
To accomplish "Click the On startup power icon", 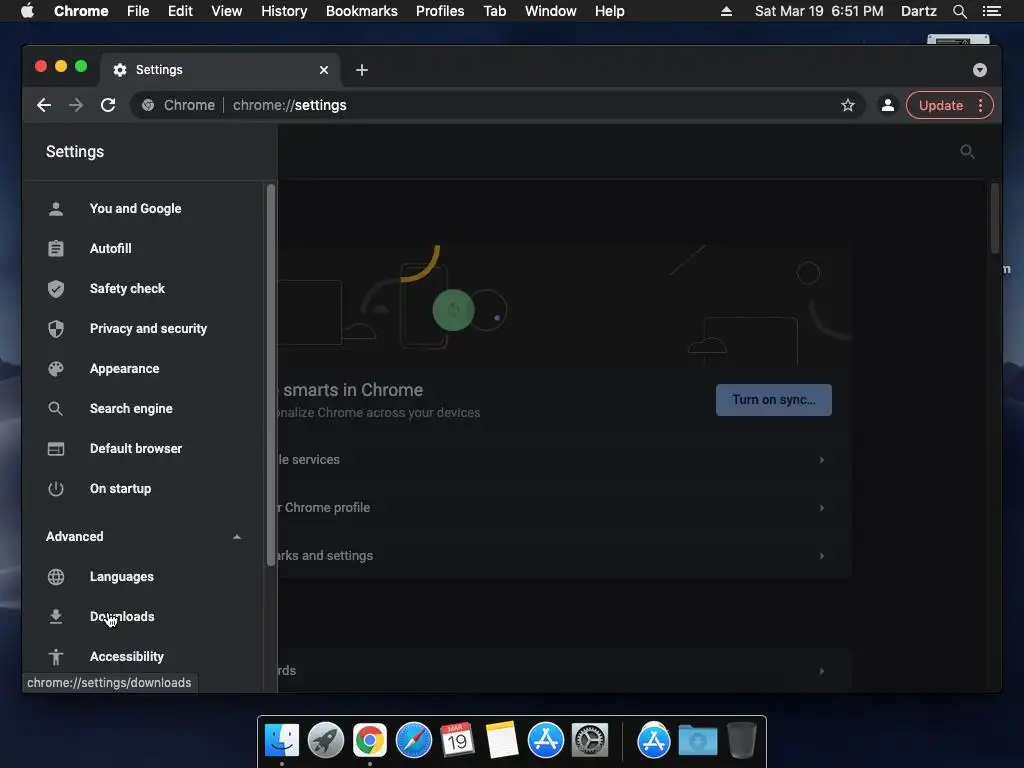I will (x=56, y=488).
